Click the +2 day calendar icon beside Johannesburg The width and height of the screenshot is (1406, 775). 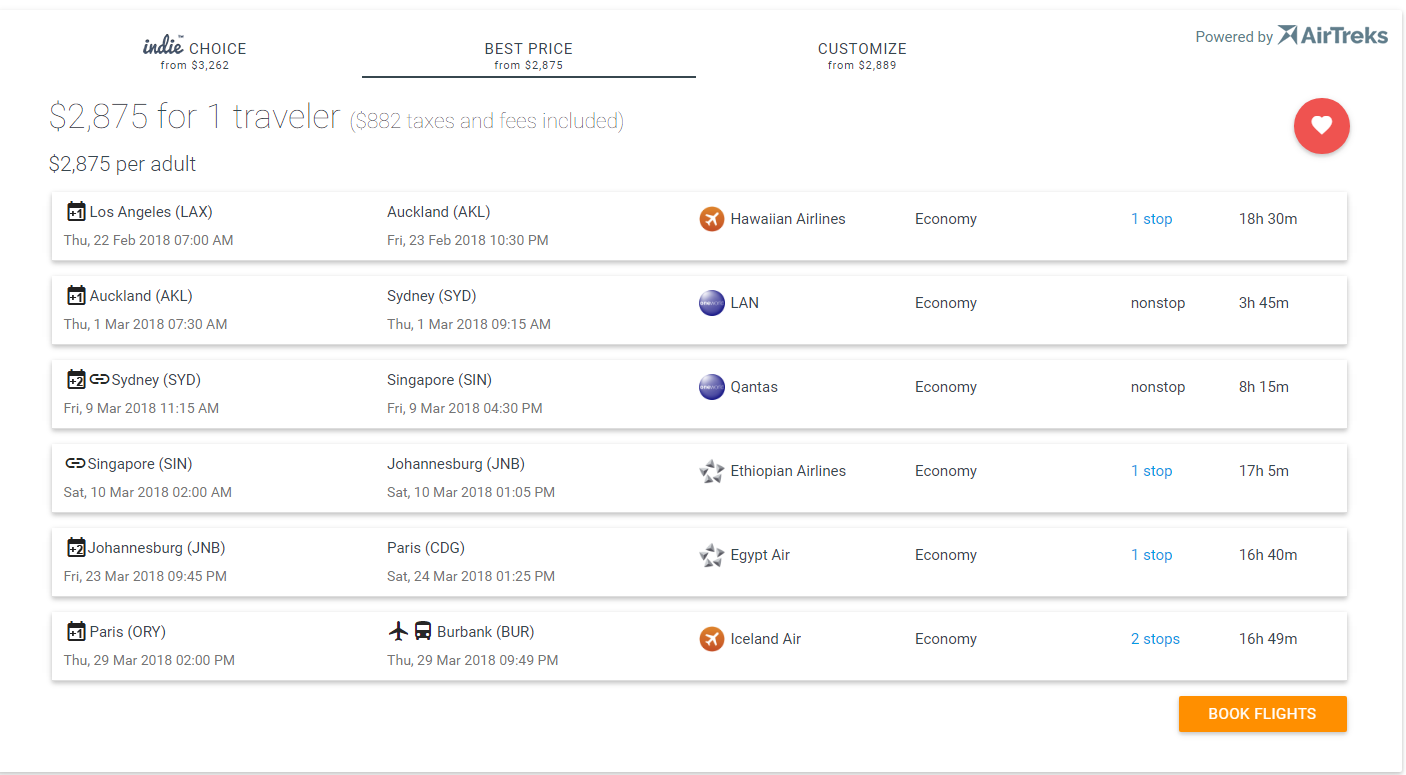pos(76,548)
